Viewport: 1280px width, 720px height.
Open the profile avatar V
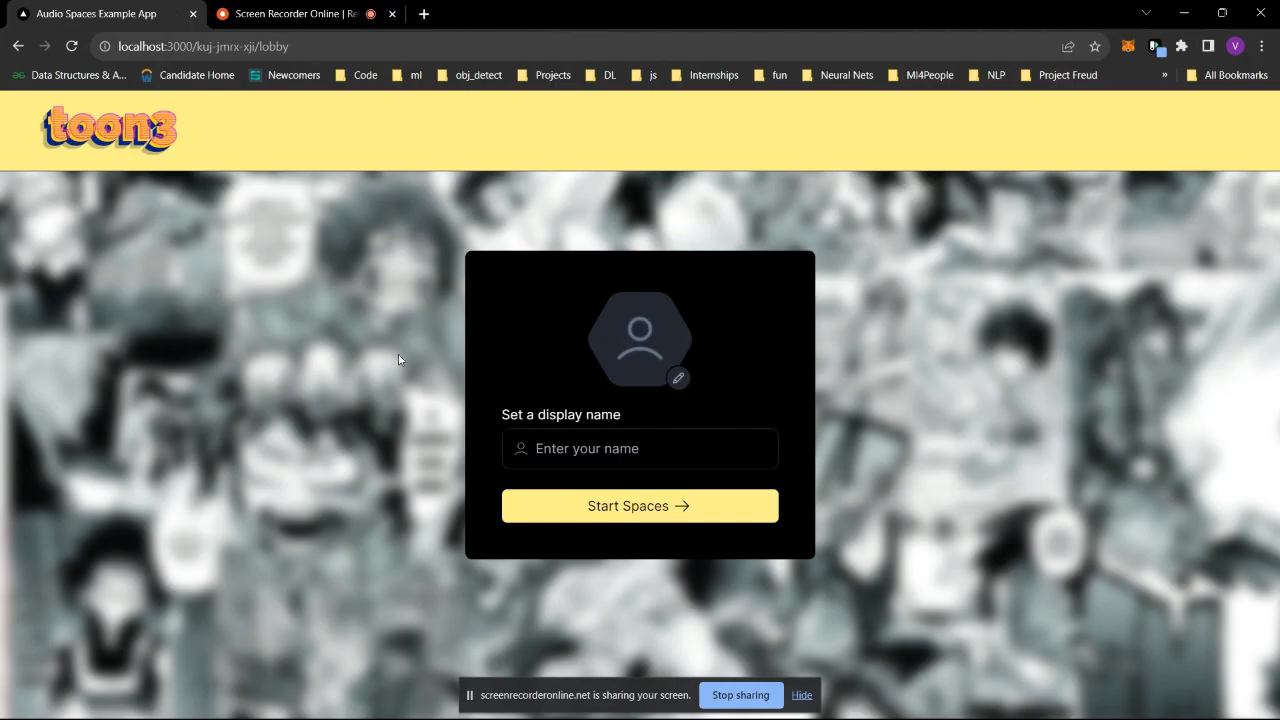pyautogui.click(x=1235, y=46)
